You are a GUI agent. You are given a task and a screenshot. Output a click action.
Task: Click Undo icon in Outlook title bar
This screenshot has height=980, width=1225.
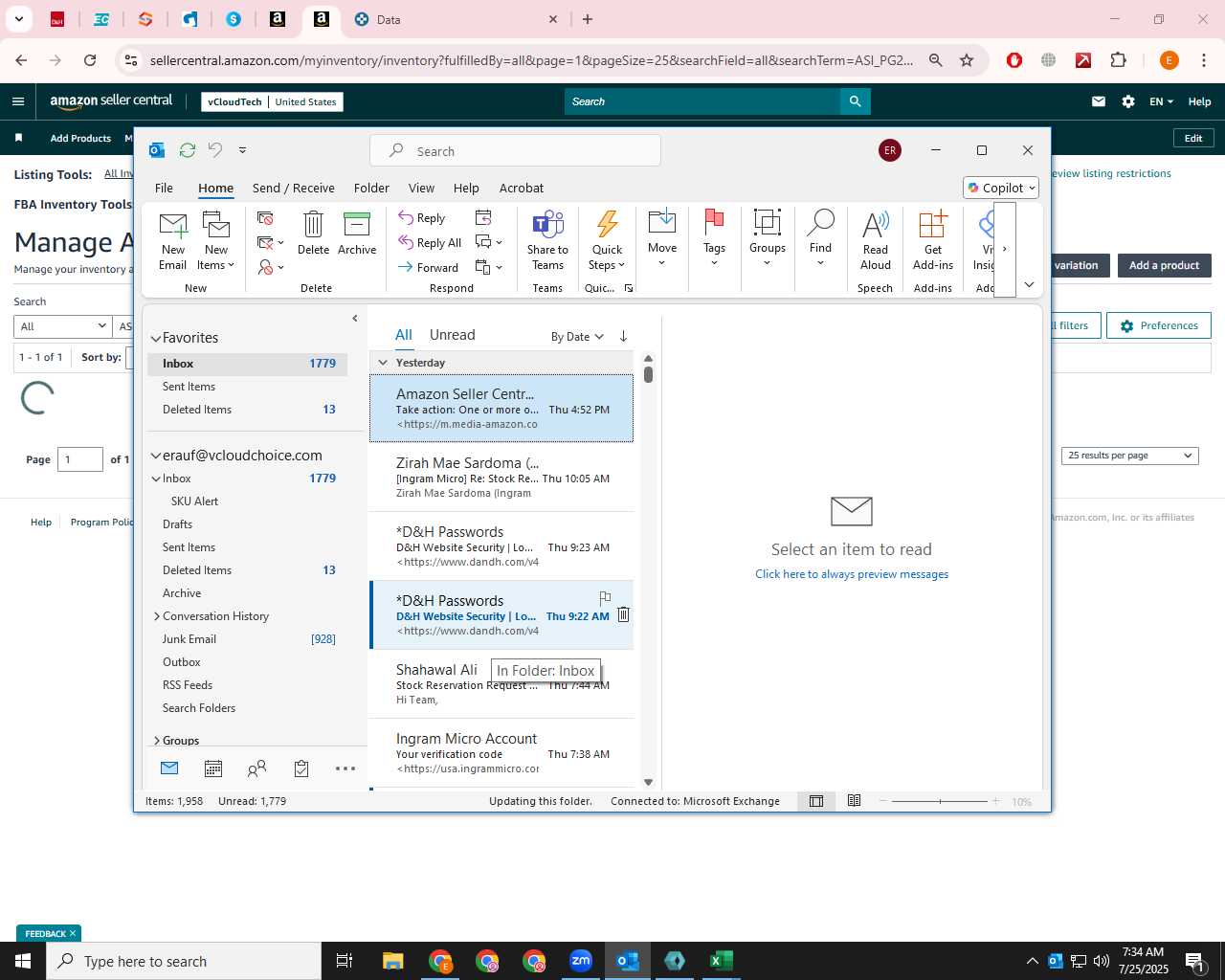click(x=215, y=150)
